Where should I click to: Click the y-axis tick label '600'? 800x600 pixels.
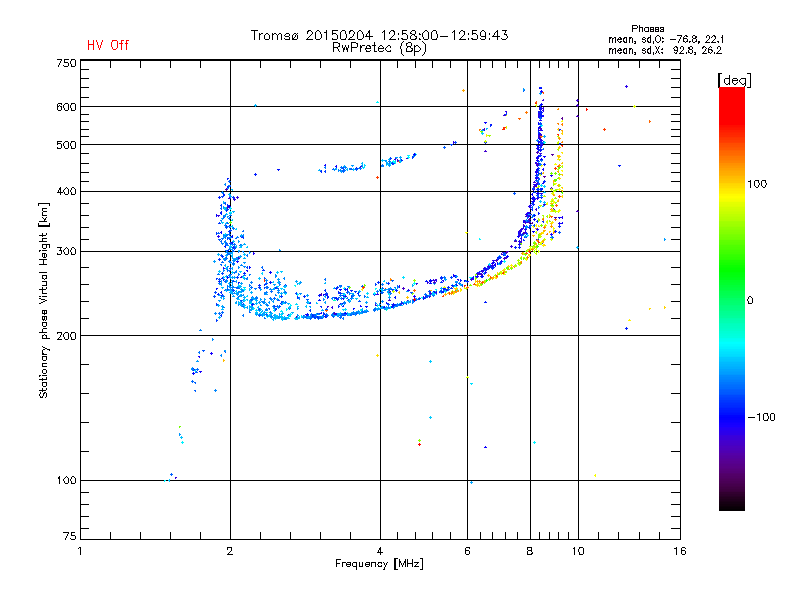pos(66,107)
